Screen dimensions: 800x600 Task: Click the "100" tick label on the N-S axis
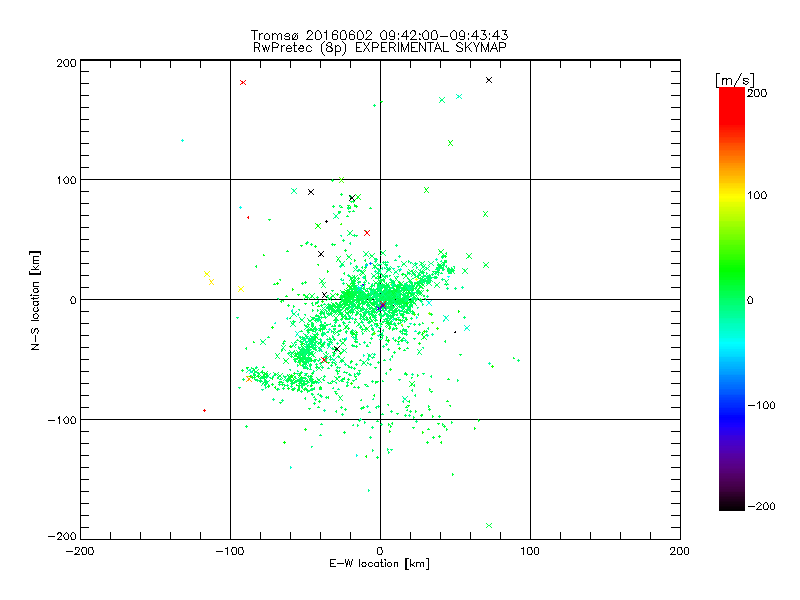[67, 180]
